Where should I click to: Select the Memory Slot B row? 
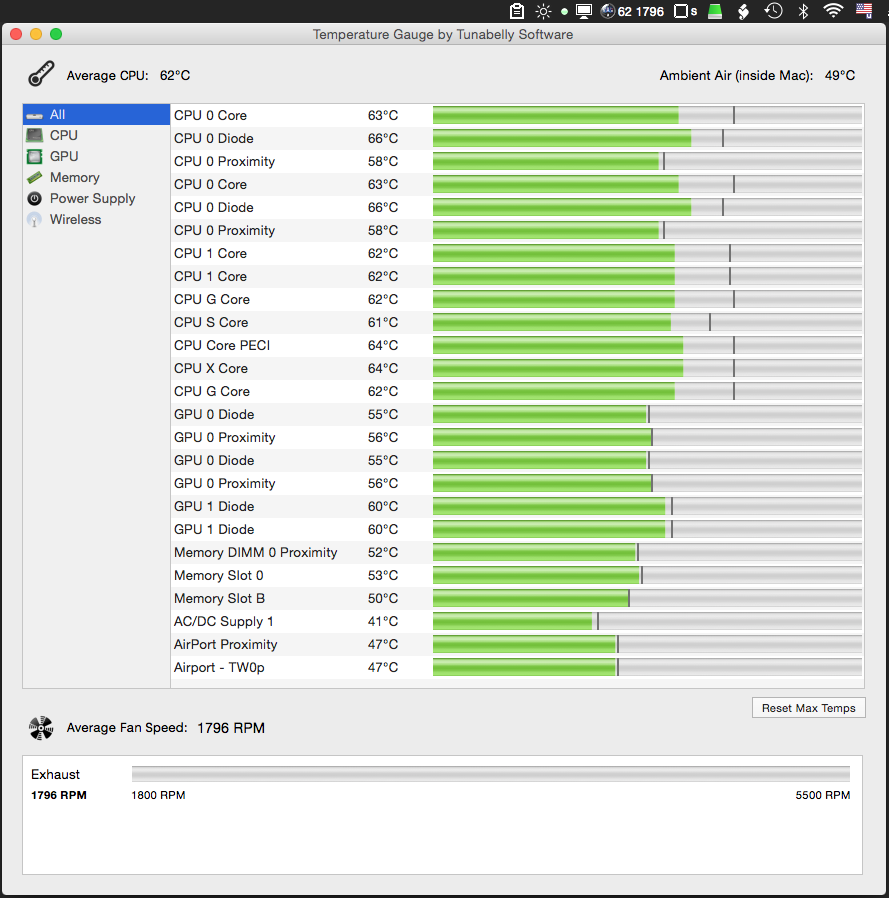coord(517,598)
